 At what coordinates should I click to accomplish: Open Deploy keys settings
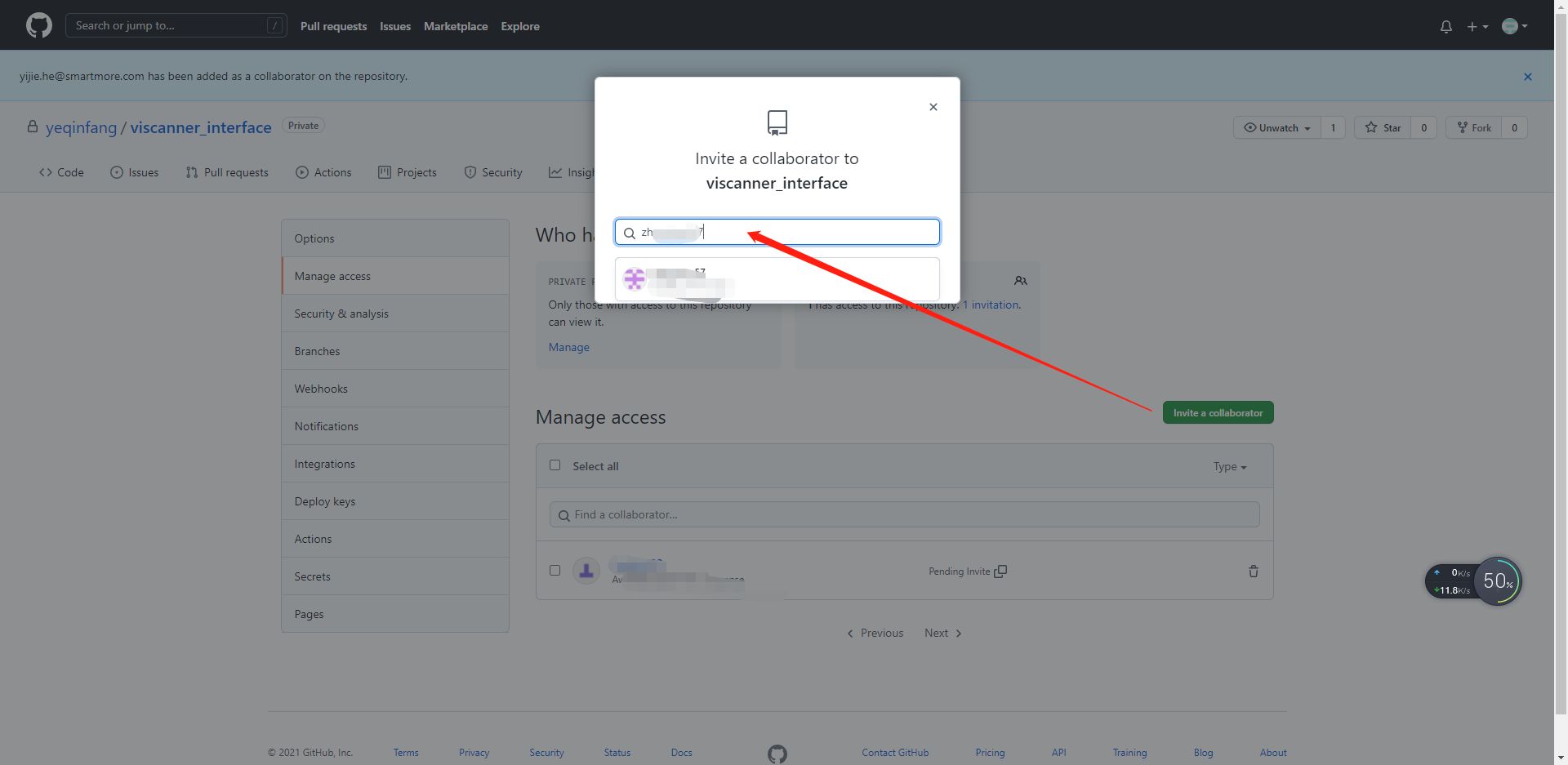coord(395,501)
